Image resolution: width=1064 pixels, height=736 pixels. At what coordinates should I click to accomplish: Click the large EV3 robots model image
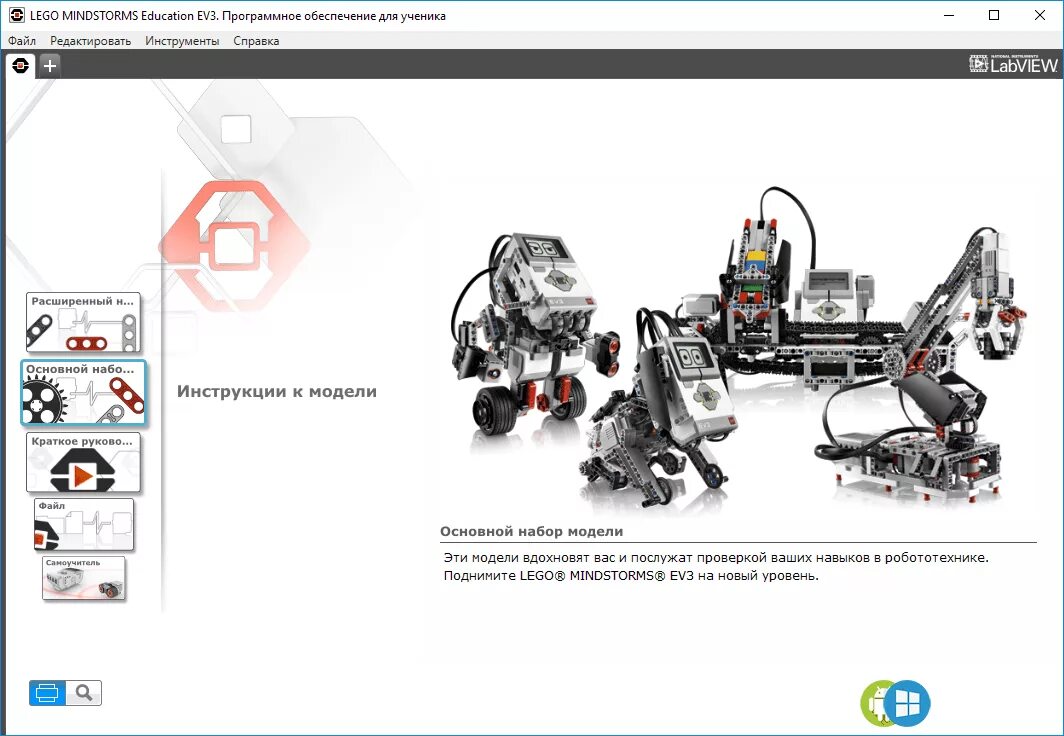tap(740, 346)
